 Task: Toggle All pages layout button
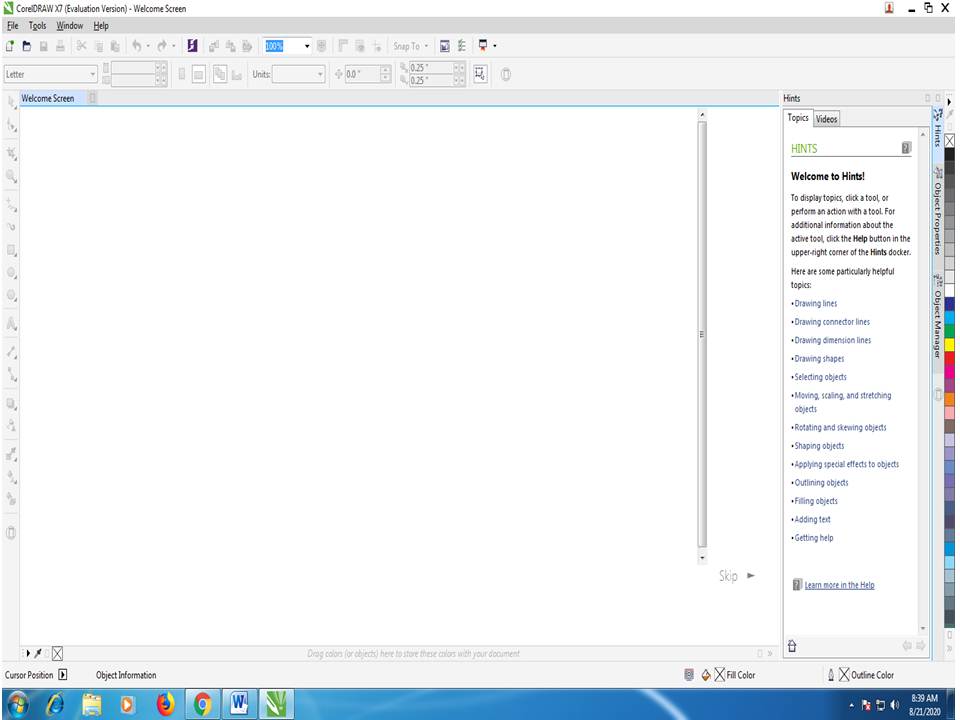pos(220,74)
